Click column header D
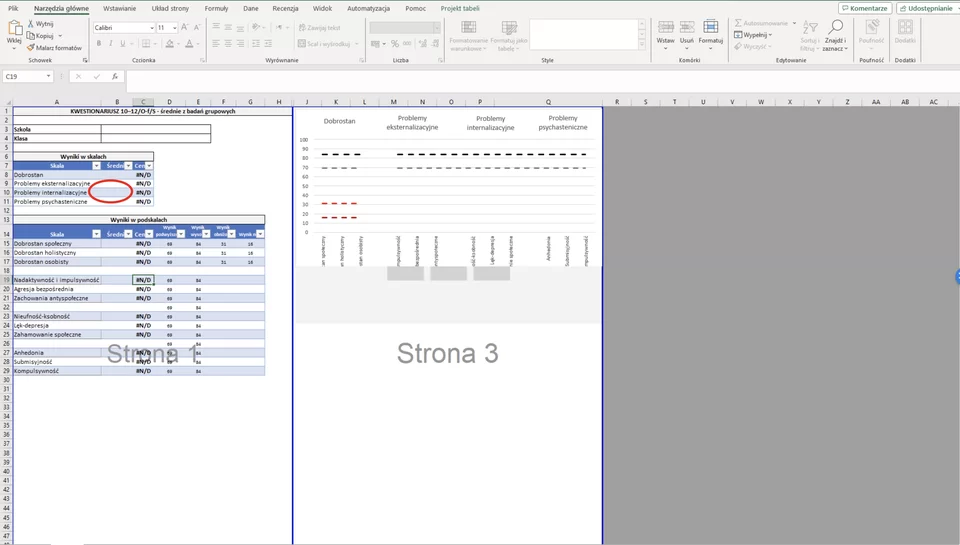Viewport: 960px width, 545px height. coord(169,102)
